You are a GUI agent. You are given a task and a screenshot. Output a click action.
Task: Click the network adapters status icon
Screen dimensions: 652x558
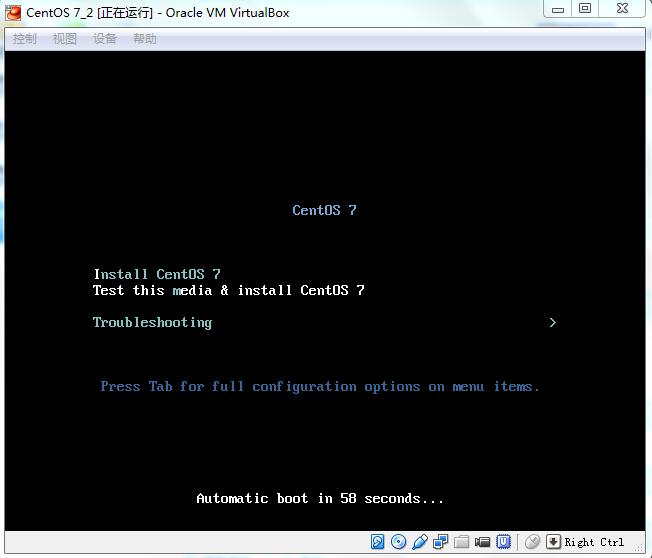tap(440, 542)
